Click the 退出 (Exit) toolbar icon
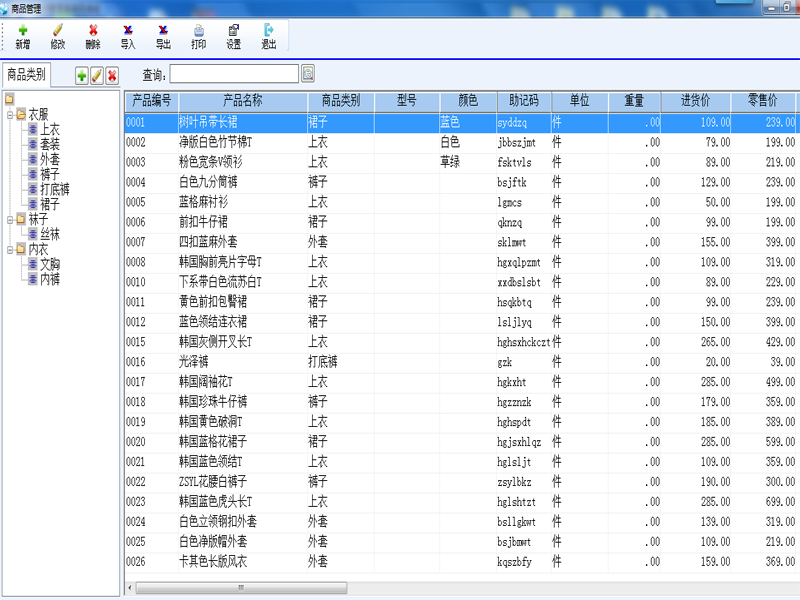 pos(268,36)
